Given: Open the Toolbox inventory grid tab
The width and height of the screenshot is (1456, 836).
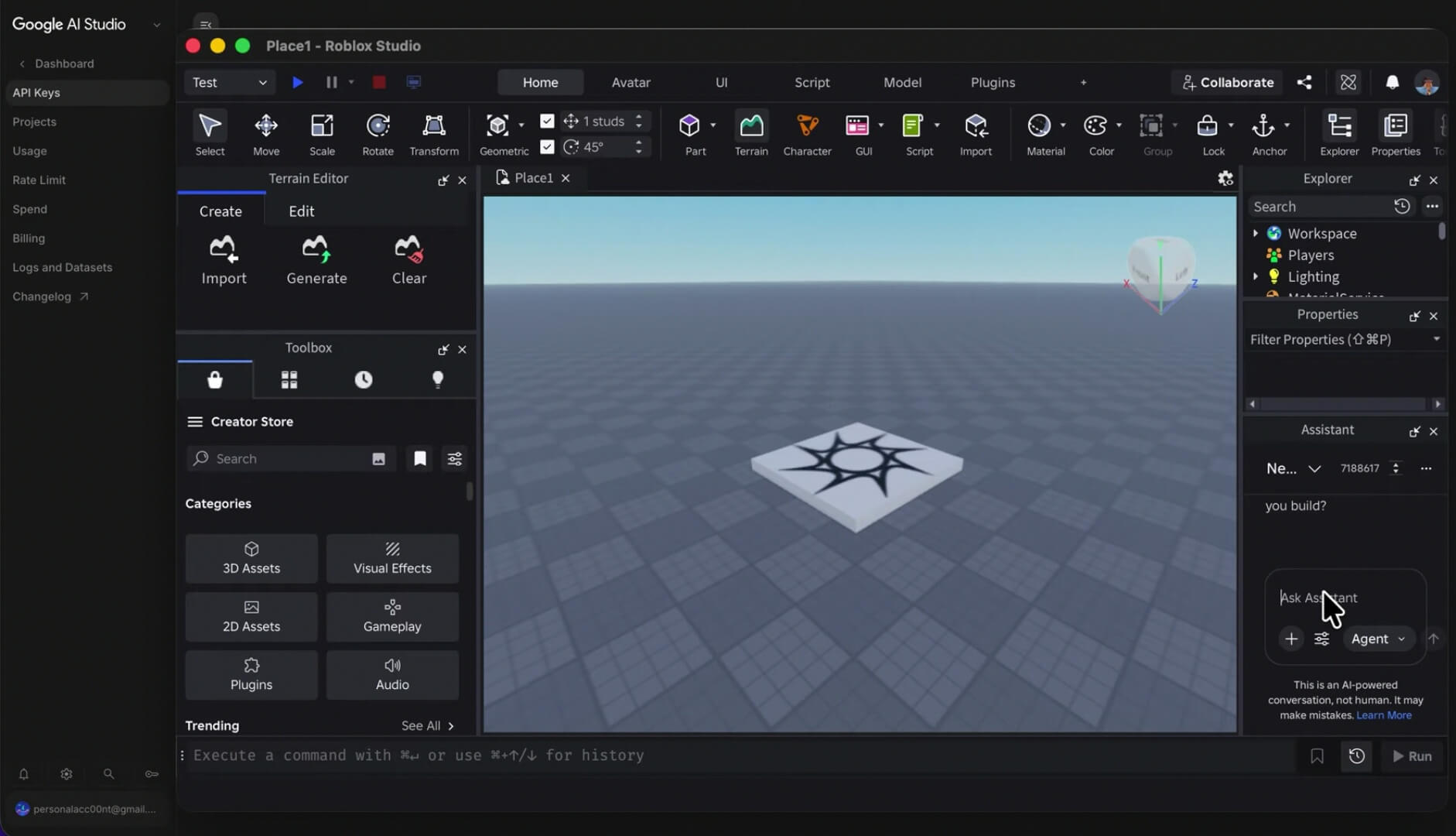Looking at the screenshot, I should coord(289,379).
